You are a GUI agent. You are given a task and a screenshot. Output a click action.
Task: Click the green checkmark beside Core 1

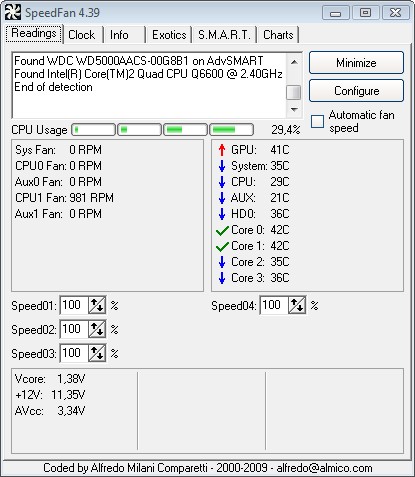222,246
